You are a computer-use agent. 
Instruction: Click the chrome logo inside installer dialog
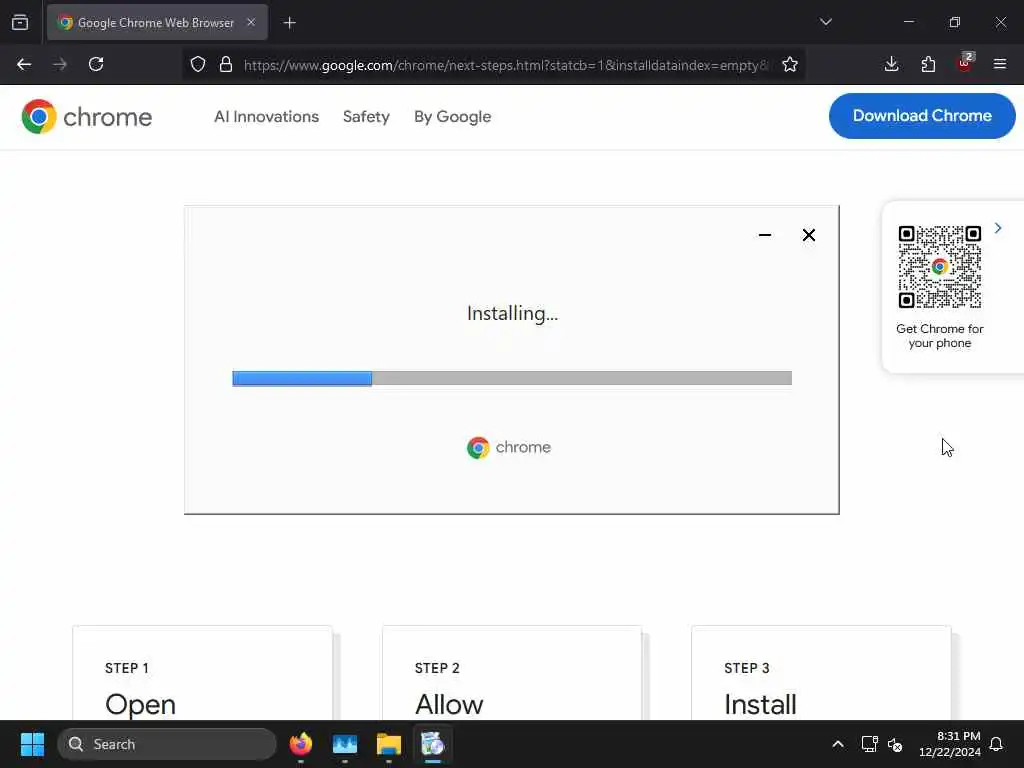(x=509, y=447)
